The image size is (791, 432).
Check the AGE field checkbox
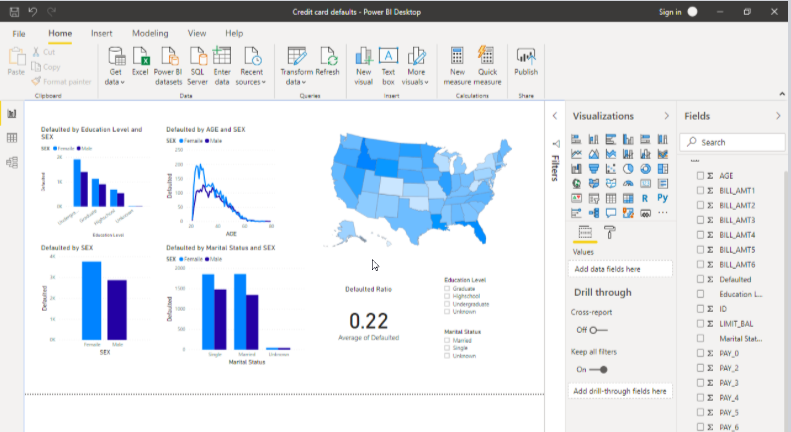[700, 176]
